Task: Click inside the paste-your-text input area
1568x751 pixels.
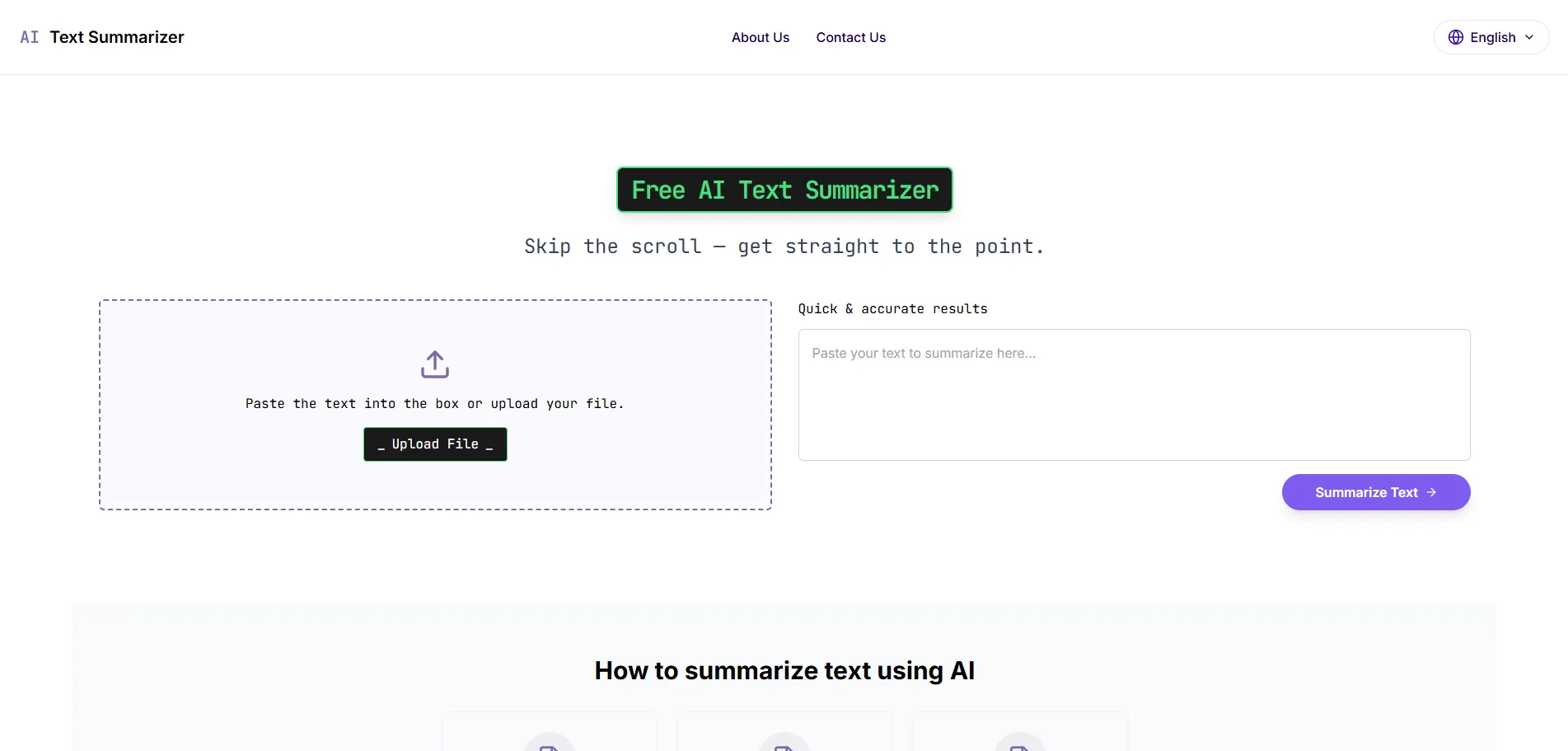Action: (1133, 395)
